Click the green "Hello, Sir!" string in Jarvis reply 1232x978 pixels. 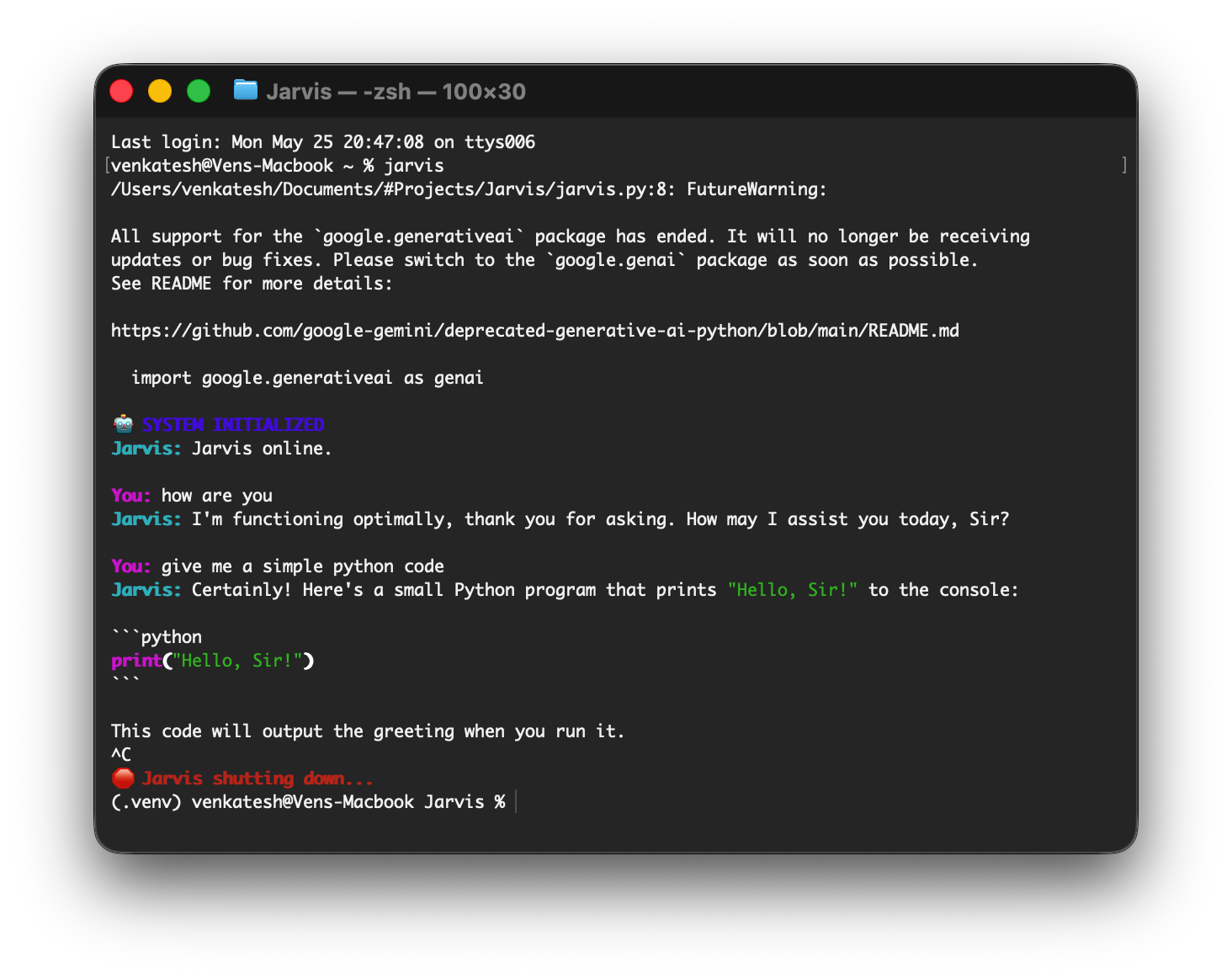click(x=792, y=590)
